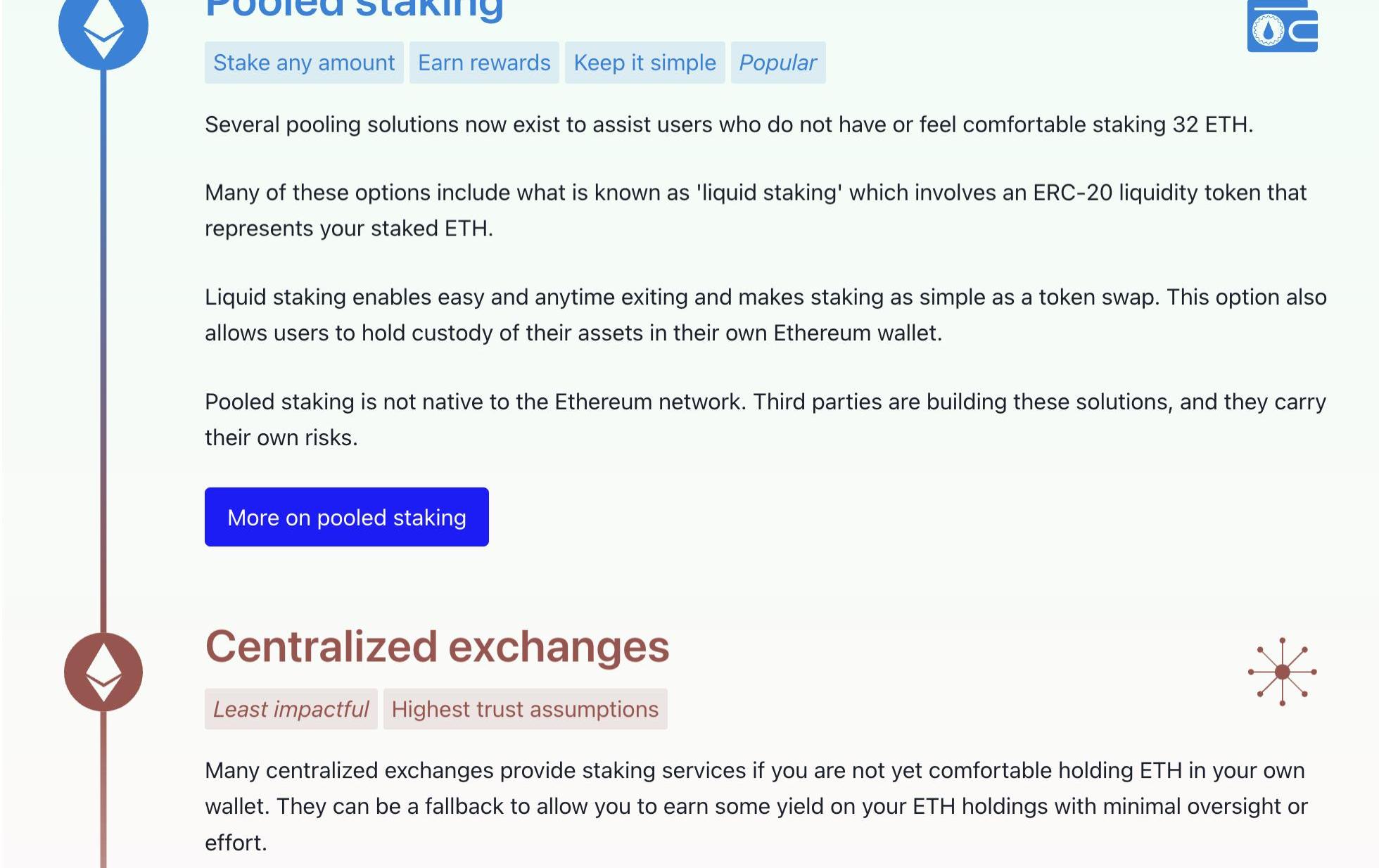Screen dimensions: 1379x868
Task: Click the paragraph about ERC-20 liquidity token
Action: click(x=755, y=210)
